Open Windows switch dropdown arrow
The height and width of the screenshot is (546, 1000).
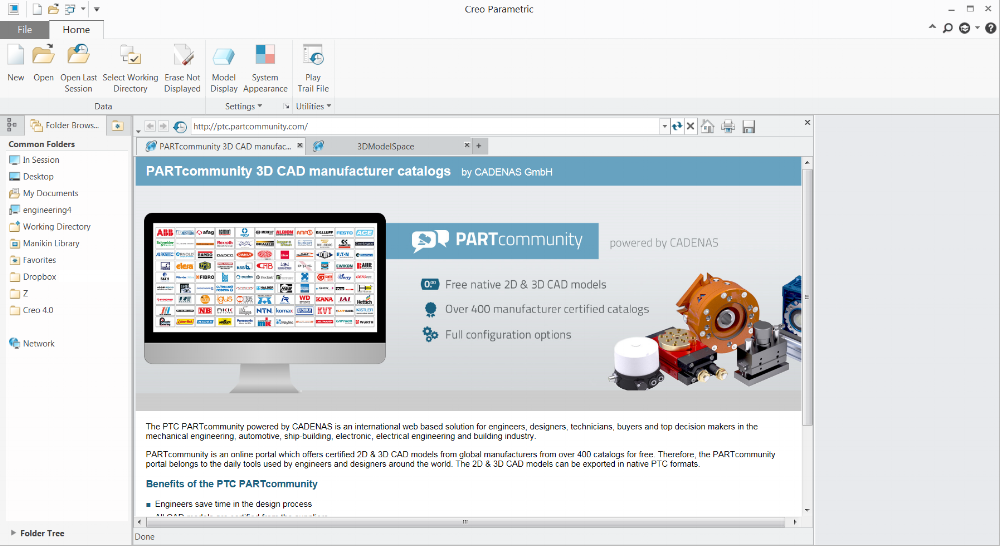tap(83, 9)
